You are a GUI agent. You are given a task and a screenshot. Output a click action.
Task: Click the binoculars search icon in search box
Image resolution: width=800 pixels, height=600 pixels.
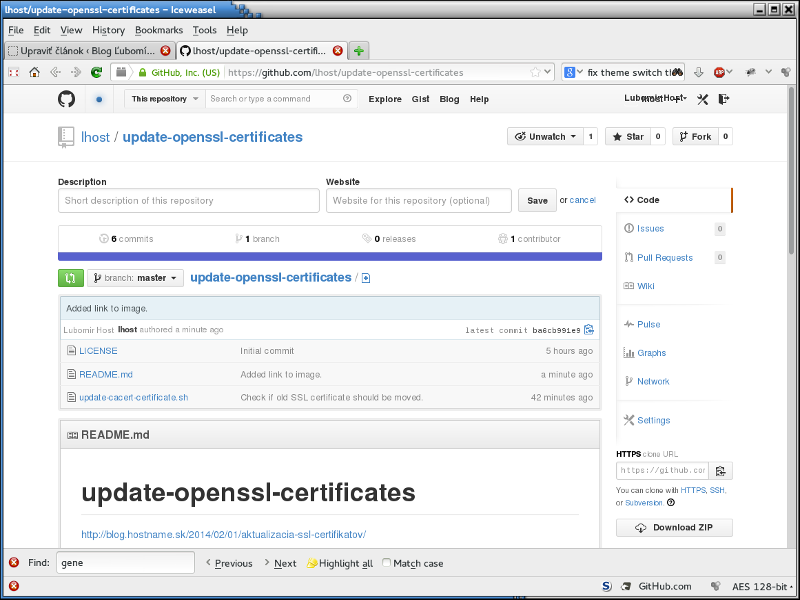(x=678, y=72)
